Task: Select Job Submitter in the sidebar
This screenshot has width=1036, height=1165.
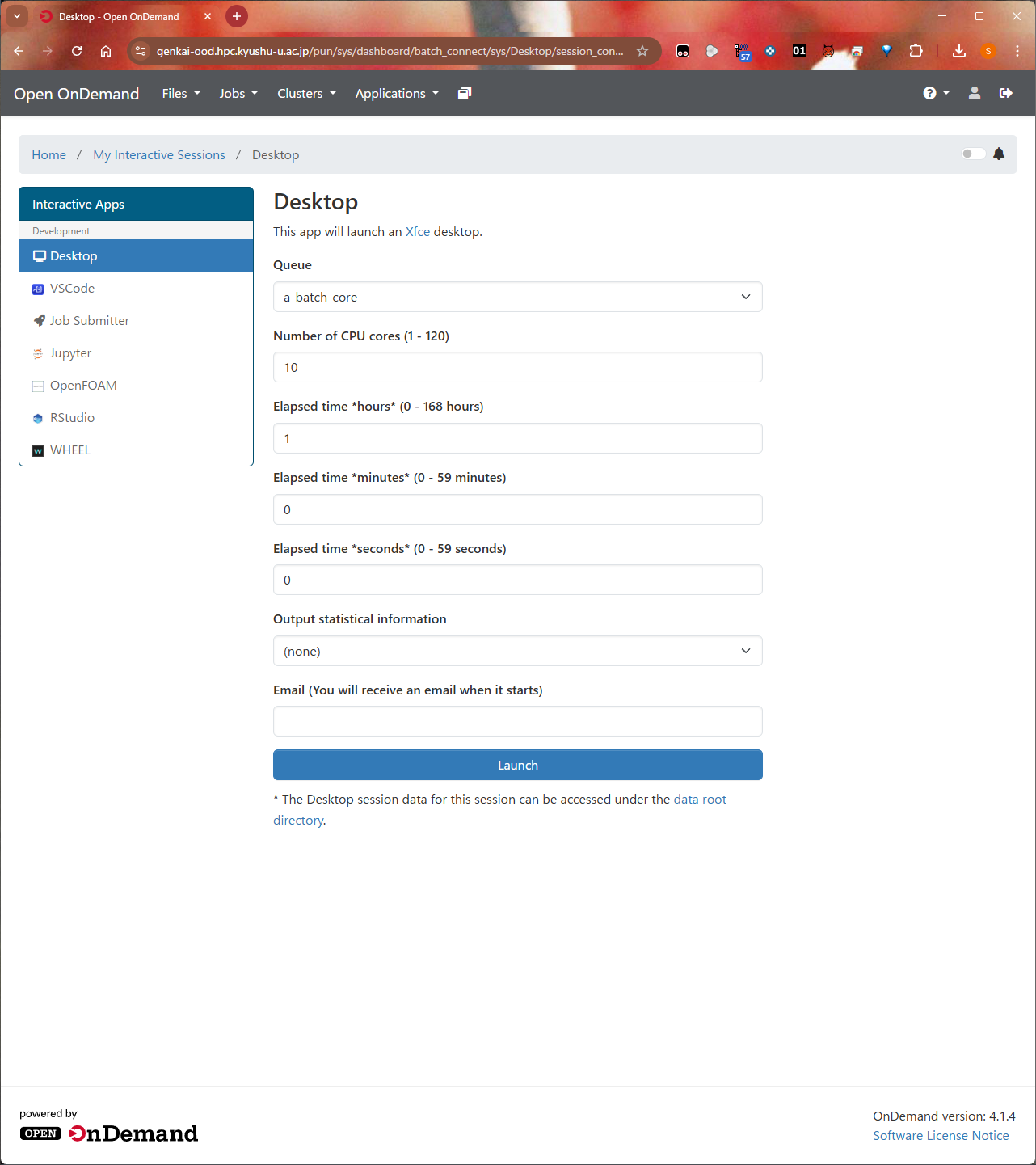Action: 137,320
